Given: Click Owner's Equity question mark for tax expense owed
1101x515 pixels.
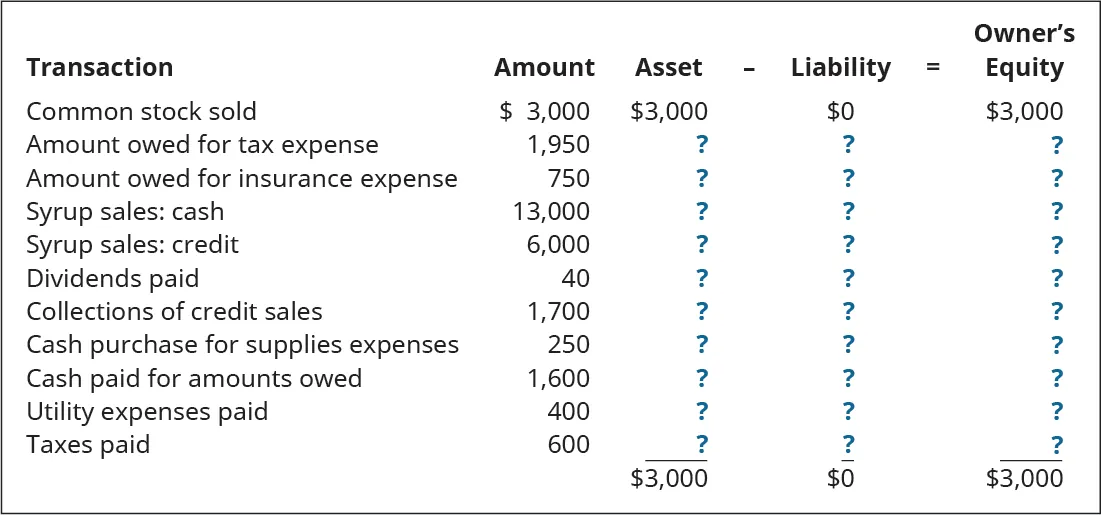Looking at the screenshot, I should coord(1057,145).
